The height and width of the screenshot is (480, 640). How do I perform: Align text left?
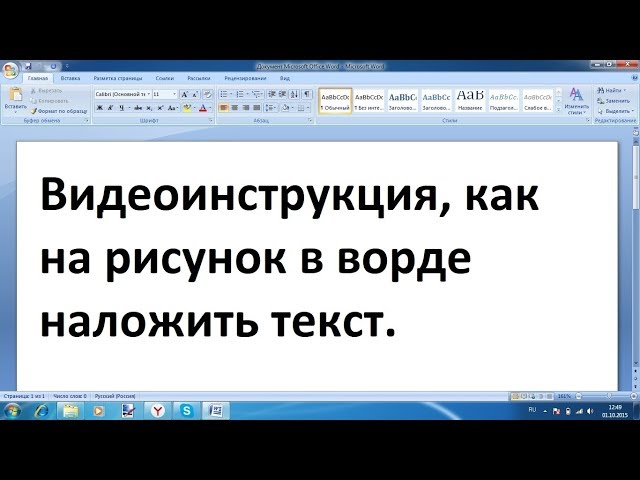click(x=224, y=108)
